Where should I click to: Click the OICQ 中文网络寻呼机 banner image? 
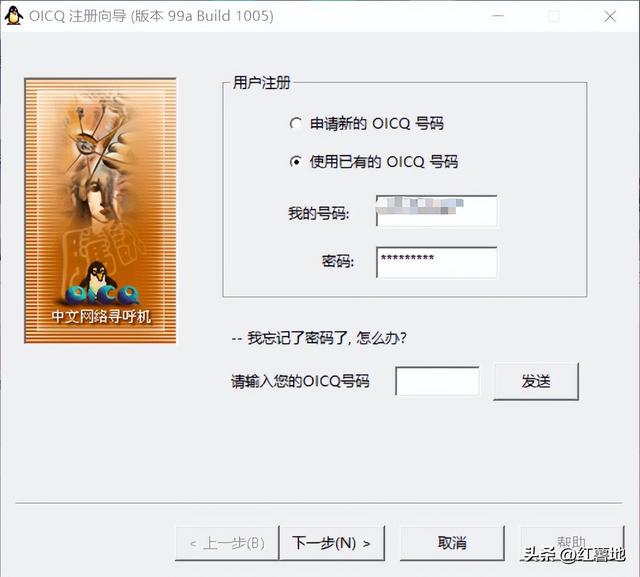[x=100, y=211]
